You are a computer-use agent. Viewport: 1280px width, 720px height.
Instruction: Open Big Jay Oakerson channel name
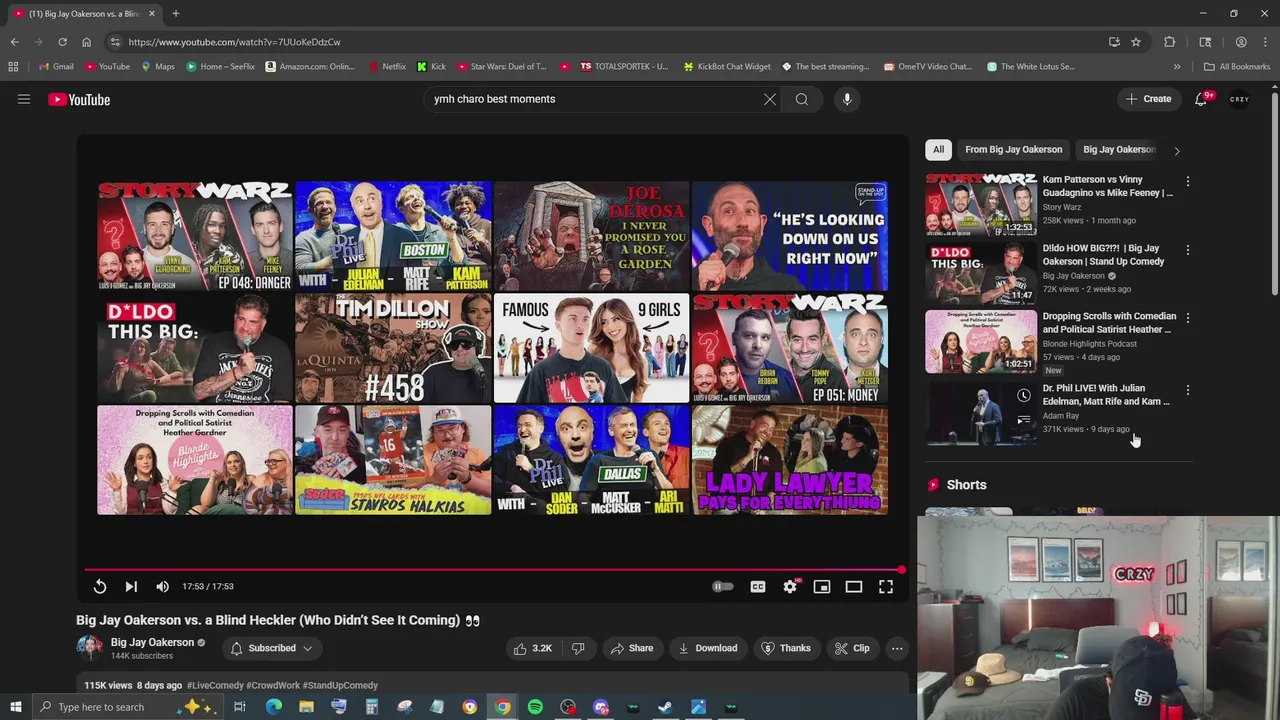click(x=152, y=642)
